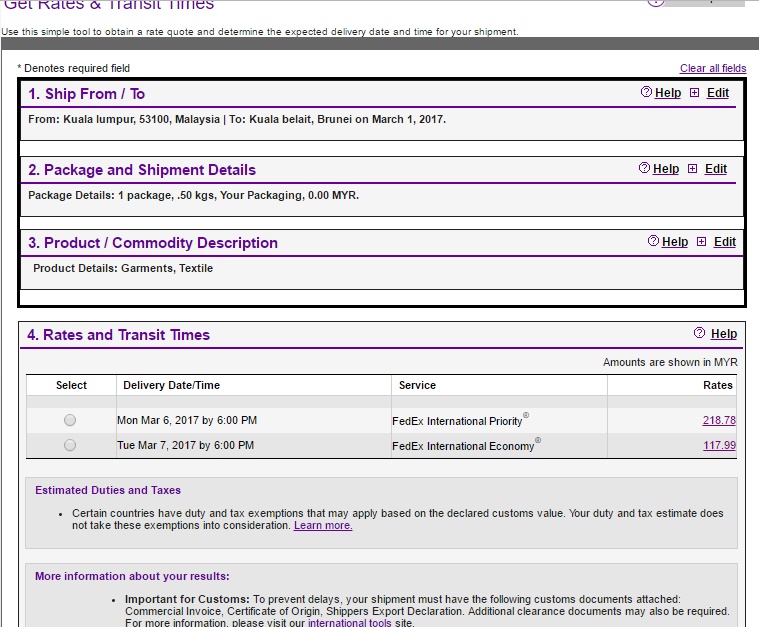Select the FedEx International Priority radio button
Viewport: 759px width, 627px height.
click(x=70, y=421)
